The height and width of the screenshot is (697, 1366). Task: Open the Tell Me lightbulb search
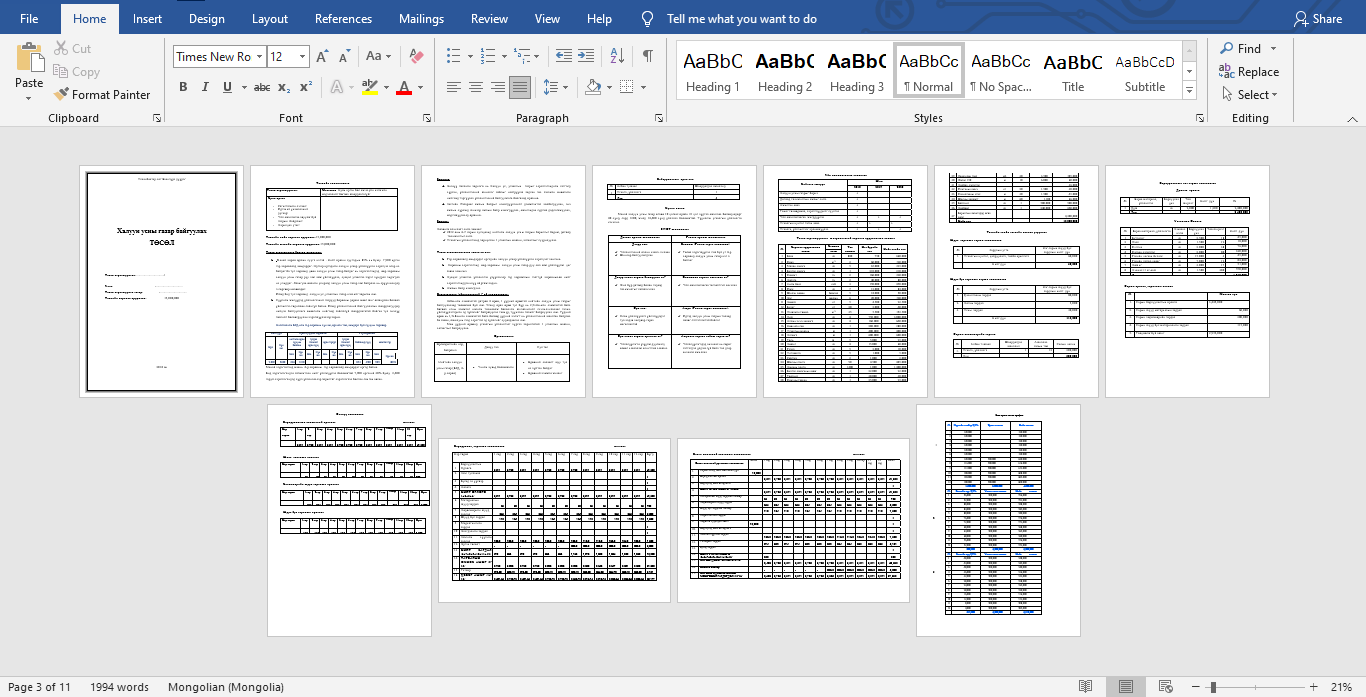(x=648, y=19)
